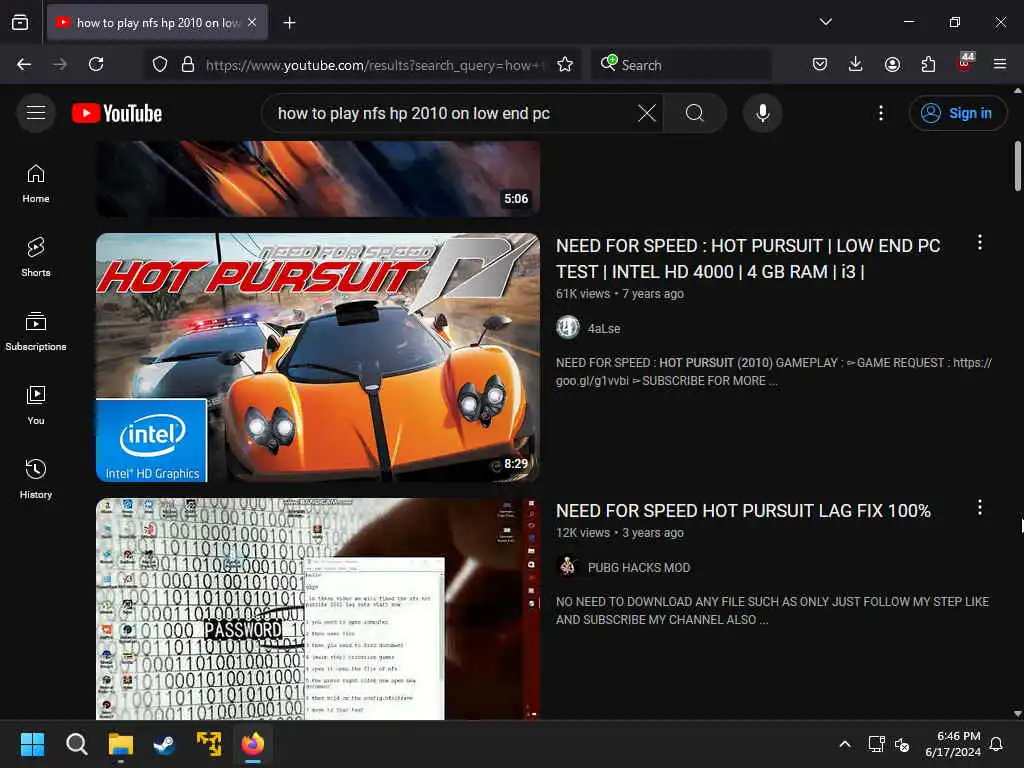Open YouTube settings three-dot menu
1024x768 pixels.
880,113
